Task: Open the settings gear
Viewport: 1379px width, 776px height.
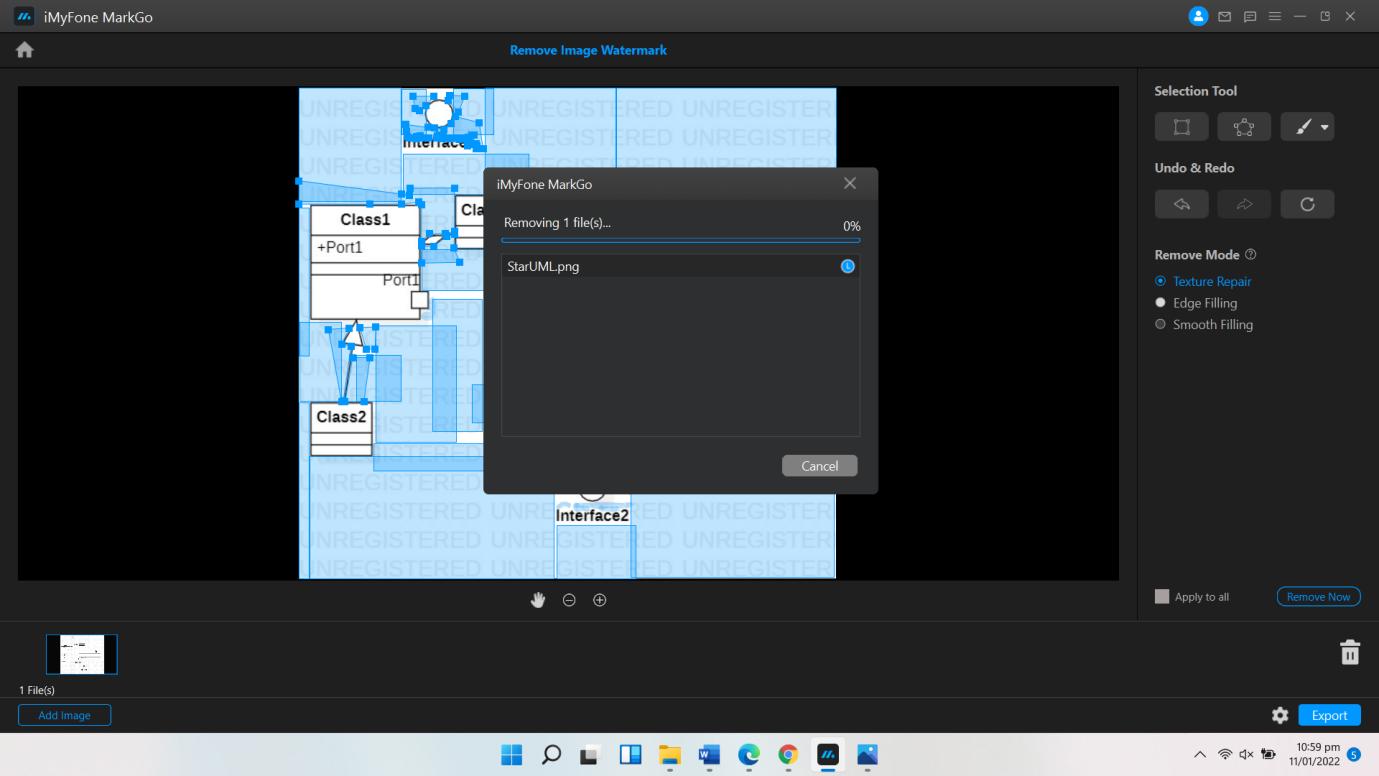Action: [x=1280, y=715]
